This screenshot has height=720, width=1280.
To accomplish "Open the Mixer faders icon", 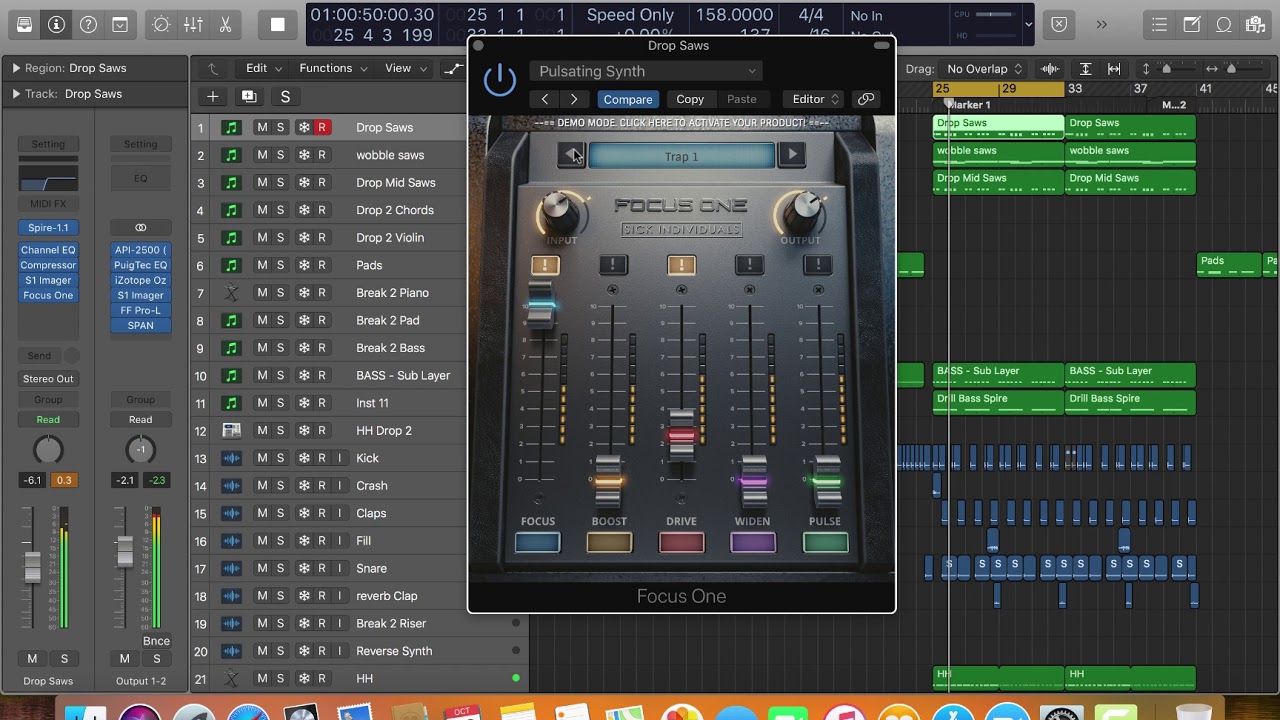I will [194, 24].
